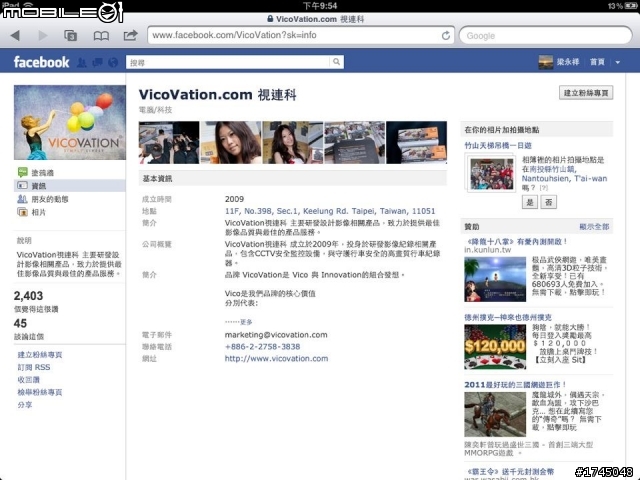Open first photo strip thumbnail of crowd
This screenshot has width=640, height=480.
[x=169, y=142]
